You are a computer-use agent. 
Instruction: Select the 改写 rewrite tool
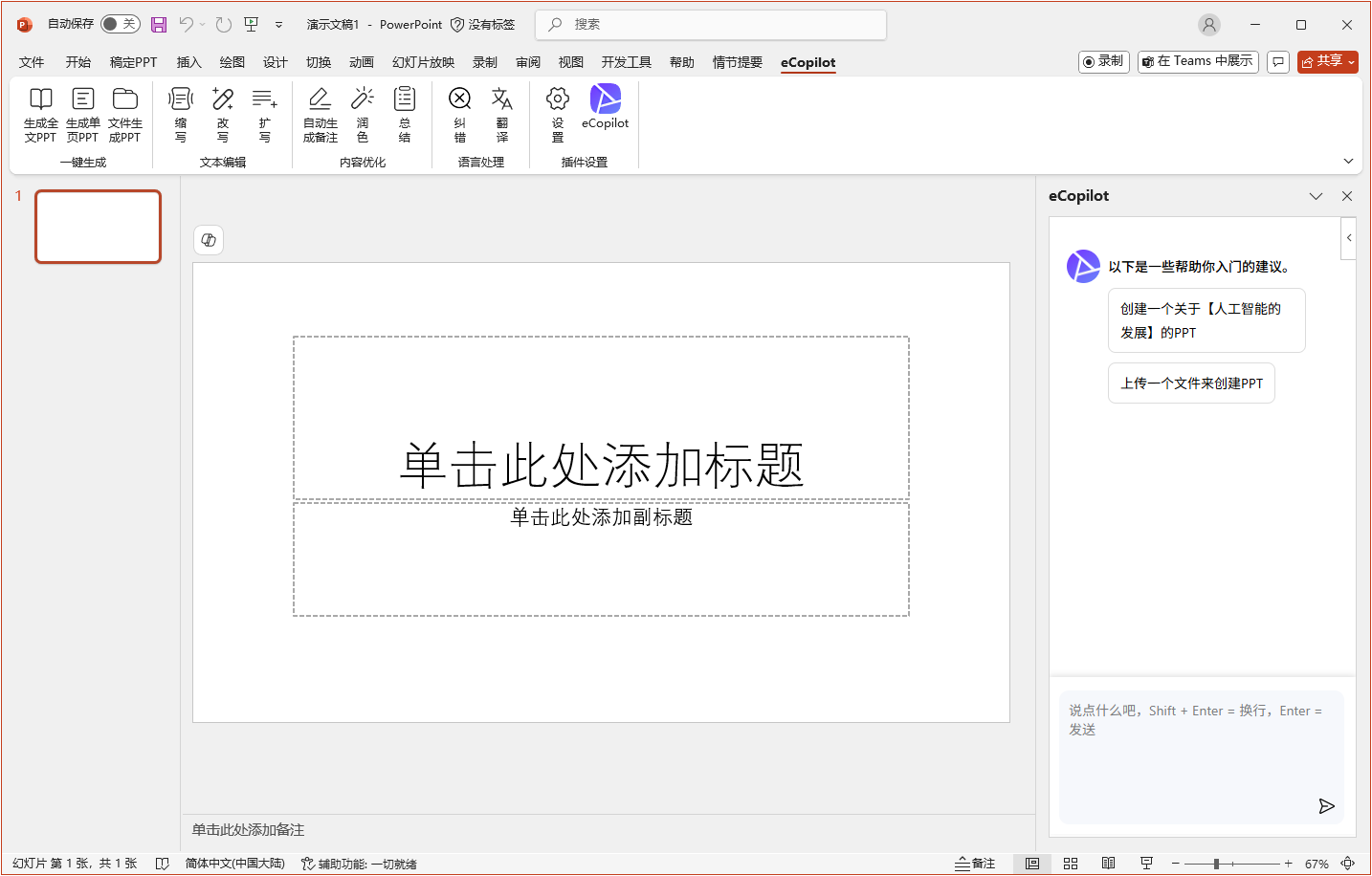click(223, 115)
